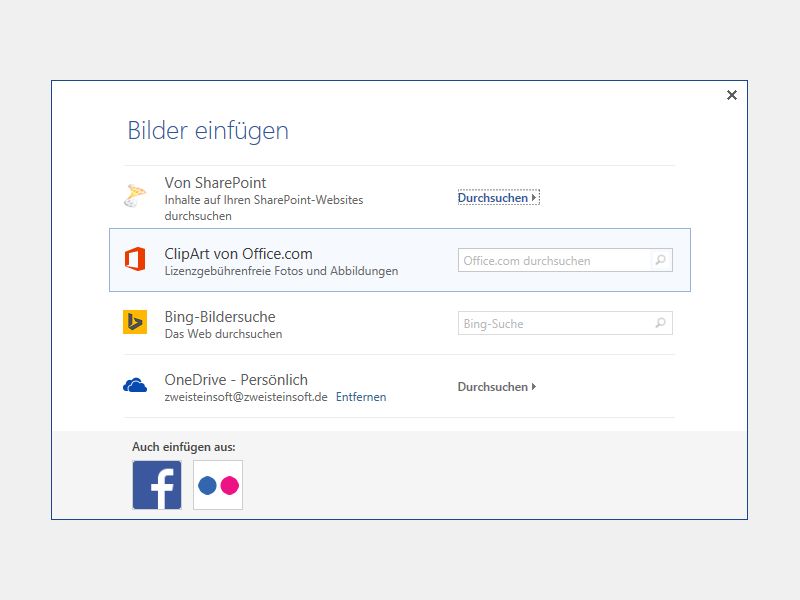Click the Bing logo icon
This screenshot has height=600, width=800.
pos(135,322)
